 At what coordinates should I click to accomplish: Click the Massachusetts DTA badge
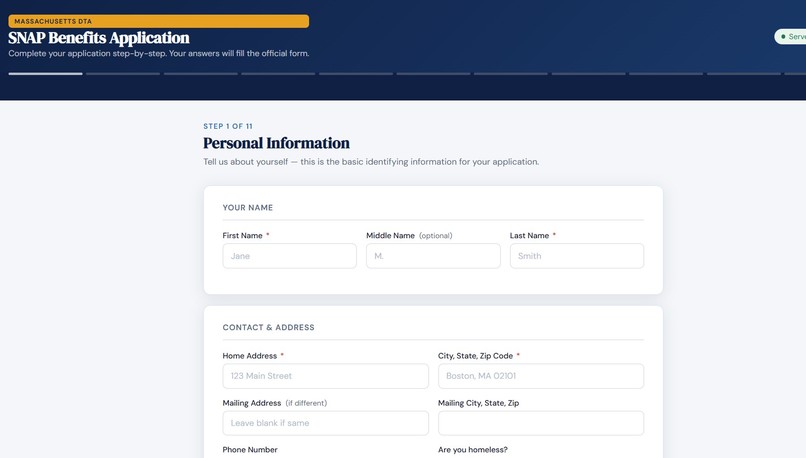click(x=158, y=21)
